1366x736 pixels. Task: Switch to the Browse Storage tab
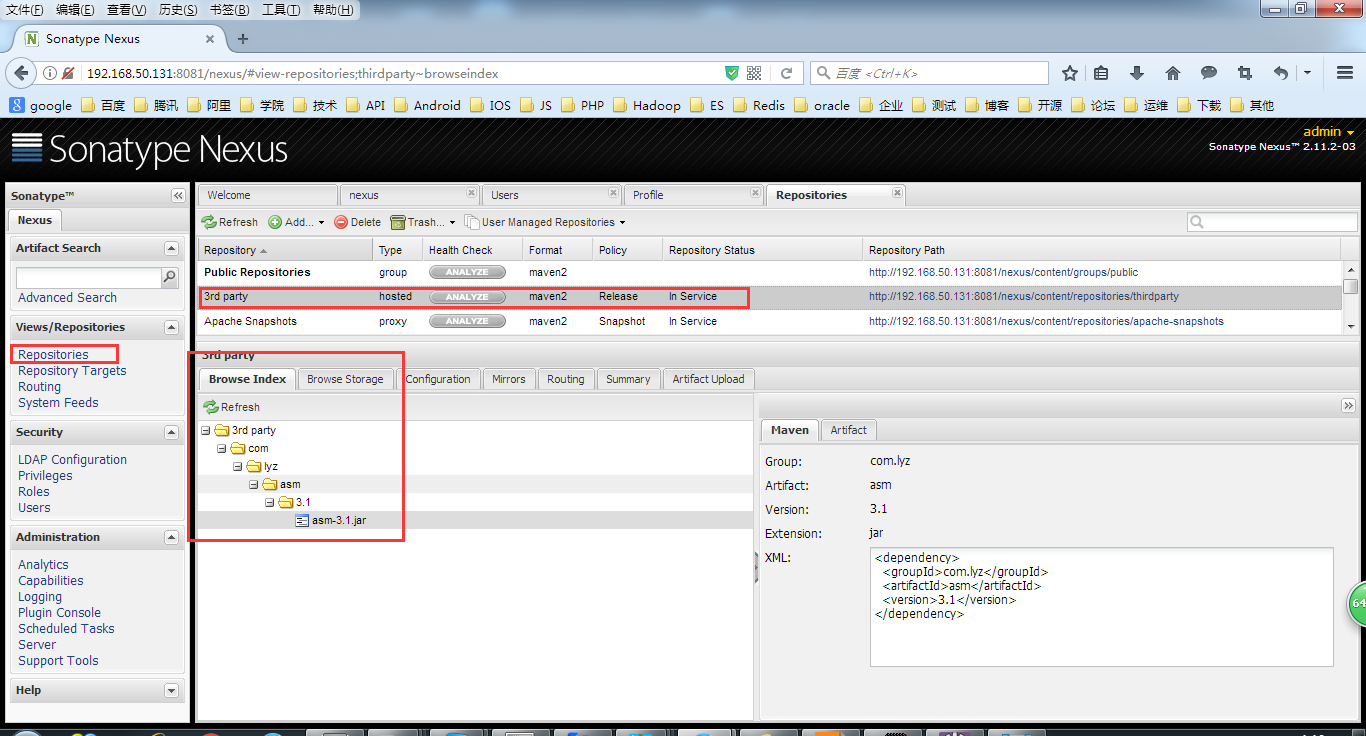tap(345, 379)
